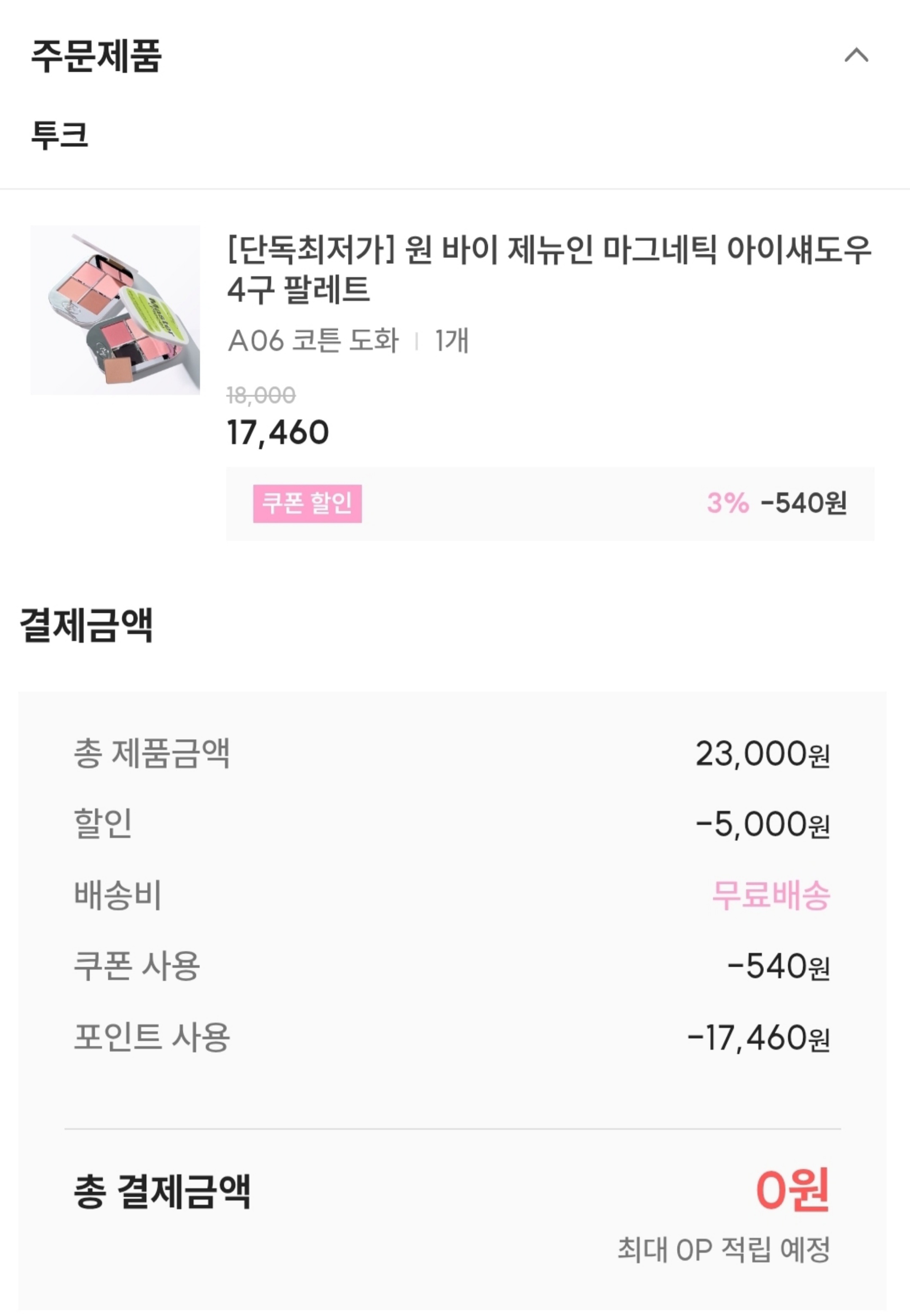Collapse the 주문제품 section with the chevron

pyautogui.click(x=856, y=55)
